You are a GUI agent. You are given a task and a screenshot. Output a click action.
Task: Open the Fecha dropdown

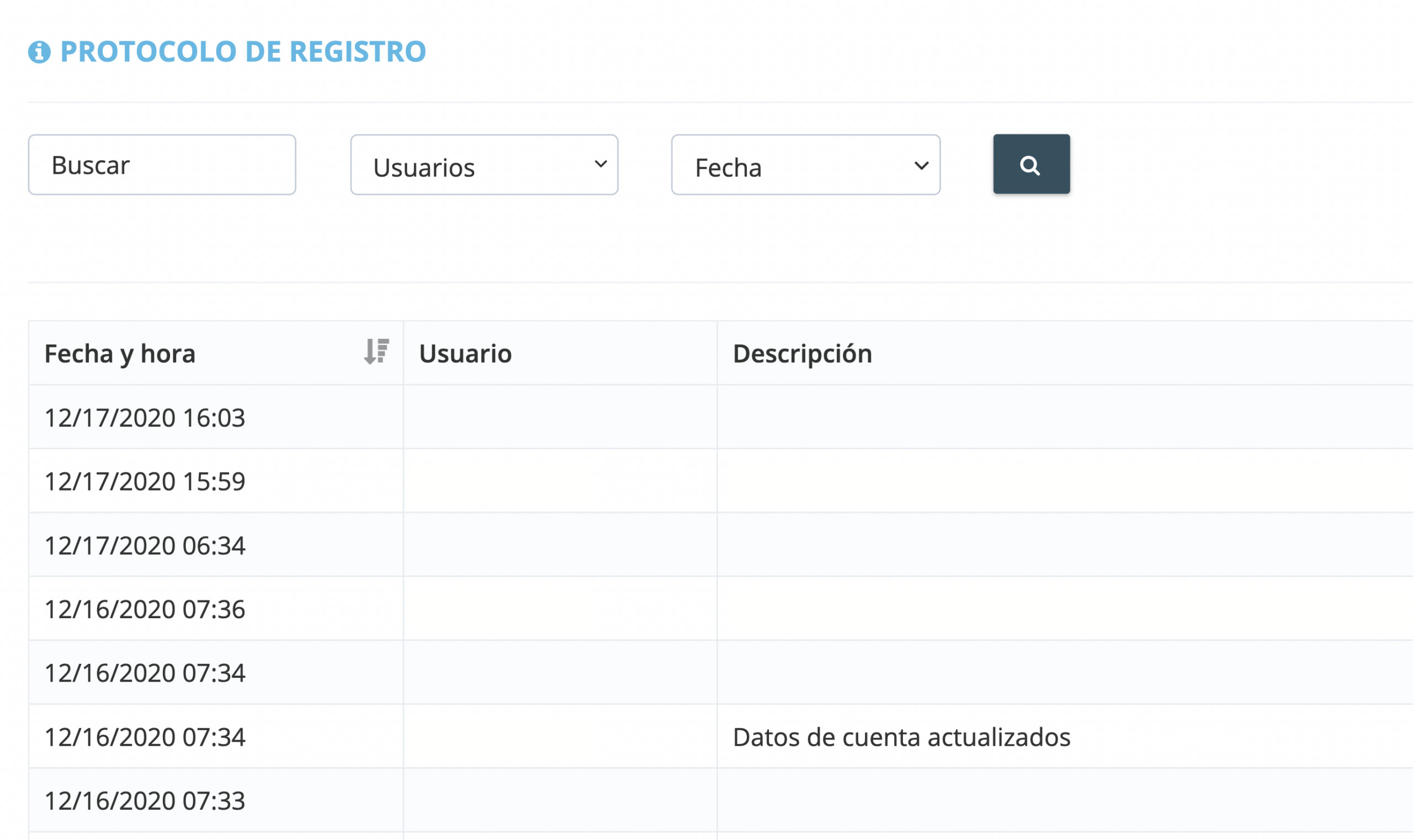click(x=805, y=164)
